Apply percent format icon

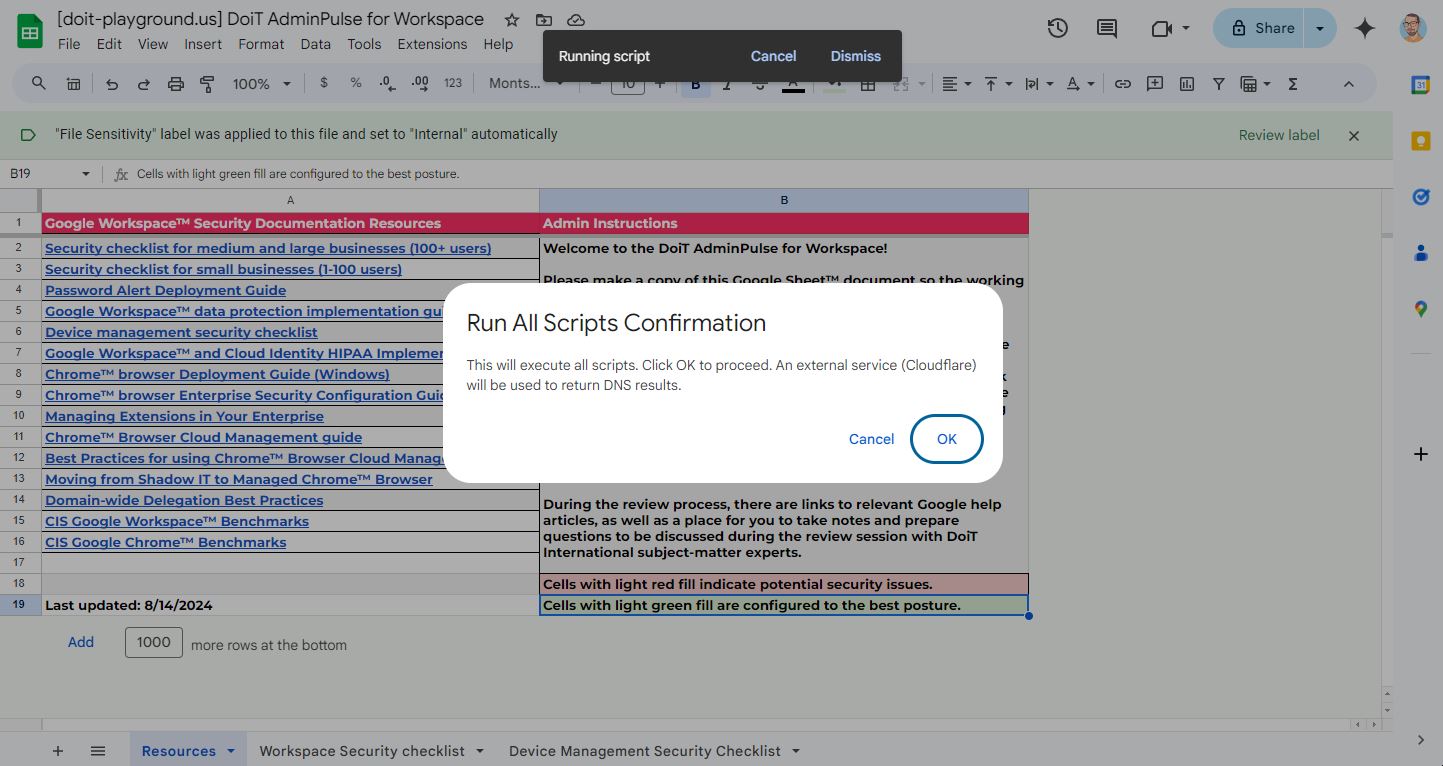pyautogui.click(x=356, y=83)
